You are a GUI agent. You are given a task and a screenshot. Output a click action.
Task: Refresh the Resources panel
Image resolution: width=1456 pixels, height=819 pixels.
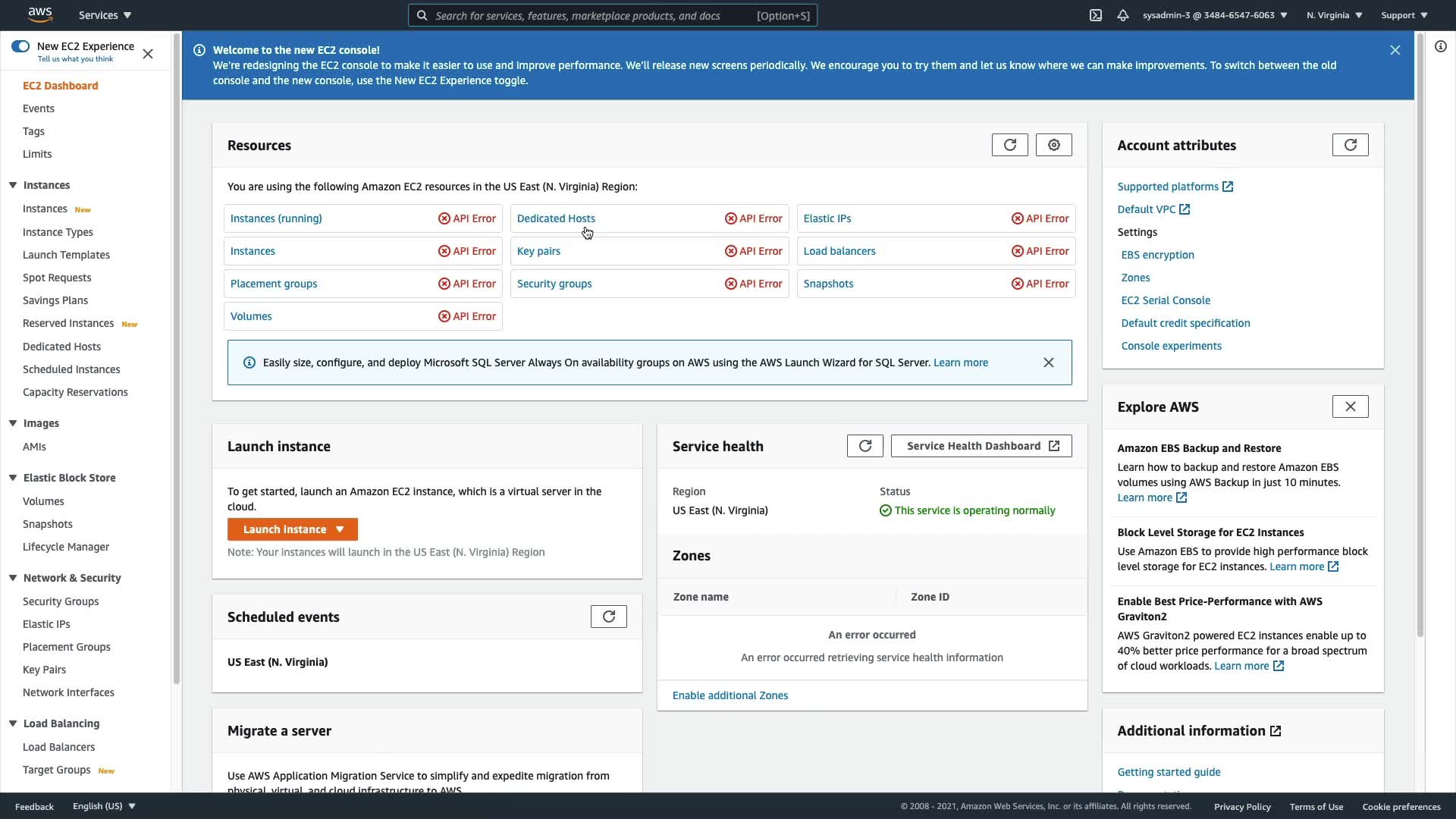point(1009,145)
